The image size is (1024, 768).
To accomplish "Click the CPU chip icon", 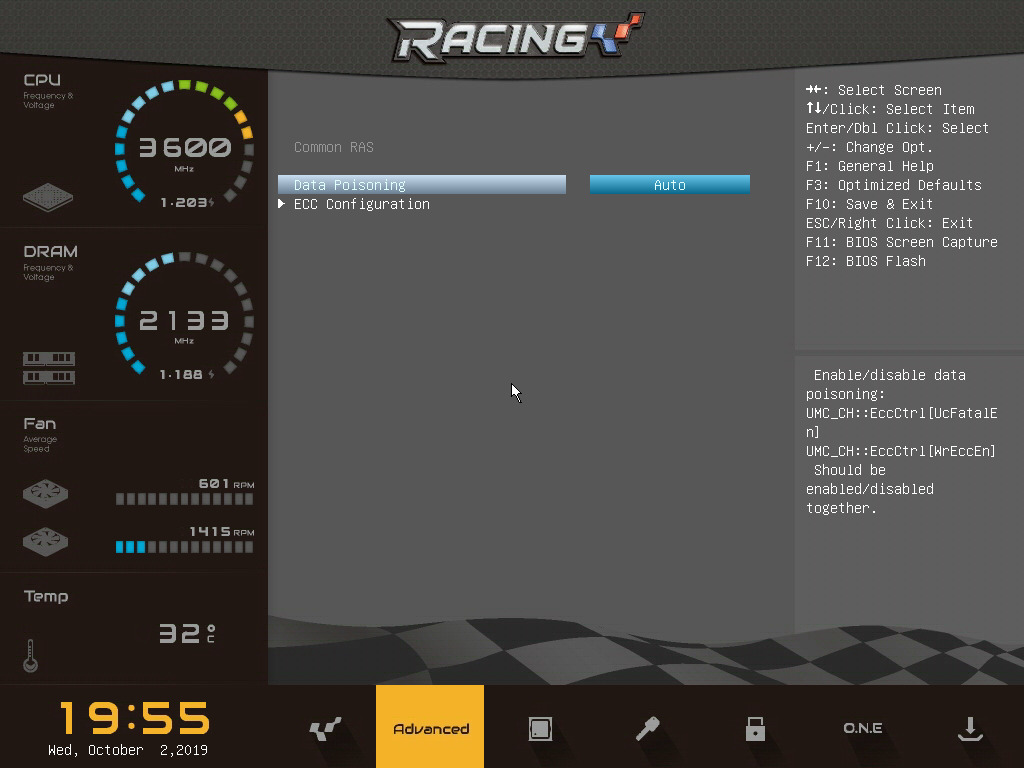I will click(48, 197).
